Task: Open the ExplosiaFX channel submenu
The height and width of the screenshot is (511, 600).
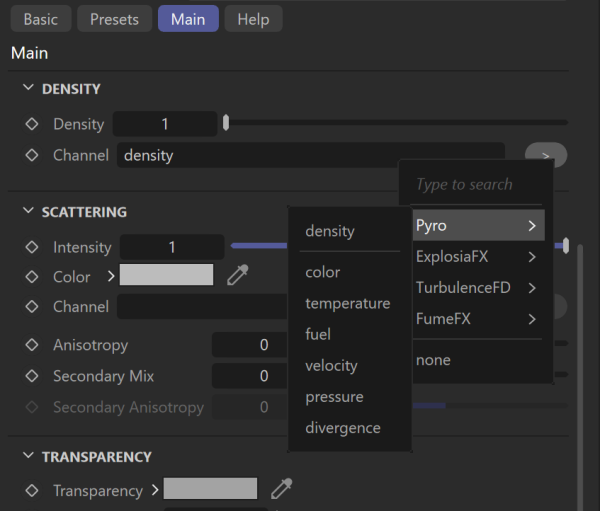Action: [476, 257]
